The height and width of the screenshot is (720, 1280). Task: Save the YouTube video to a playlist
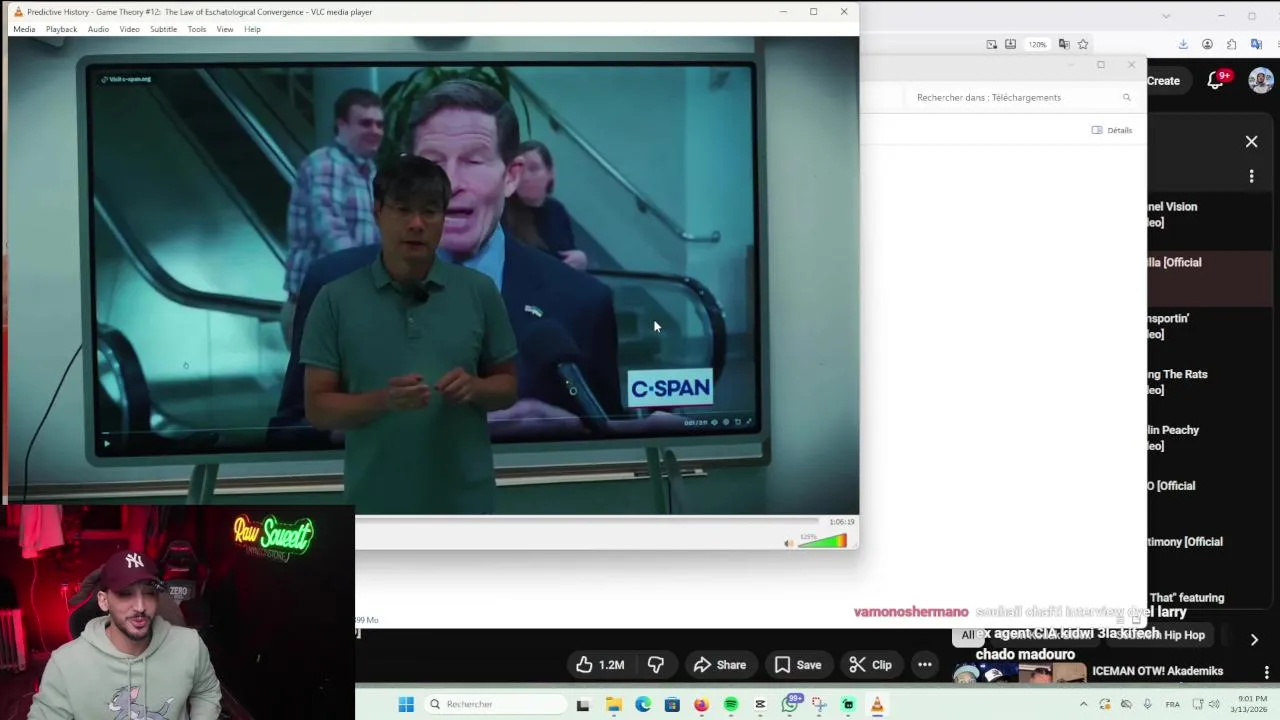pos(798,665)
